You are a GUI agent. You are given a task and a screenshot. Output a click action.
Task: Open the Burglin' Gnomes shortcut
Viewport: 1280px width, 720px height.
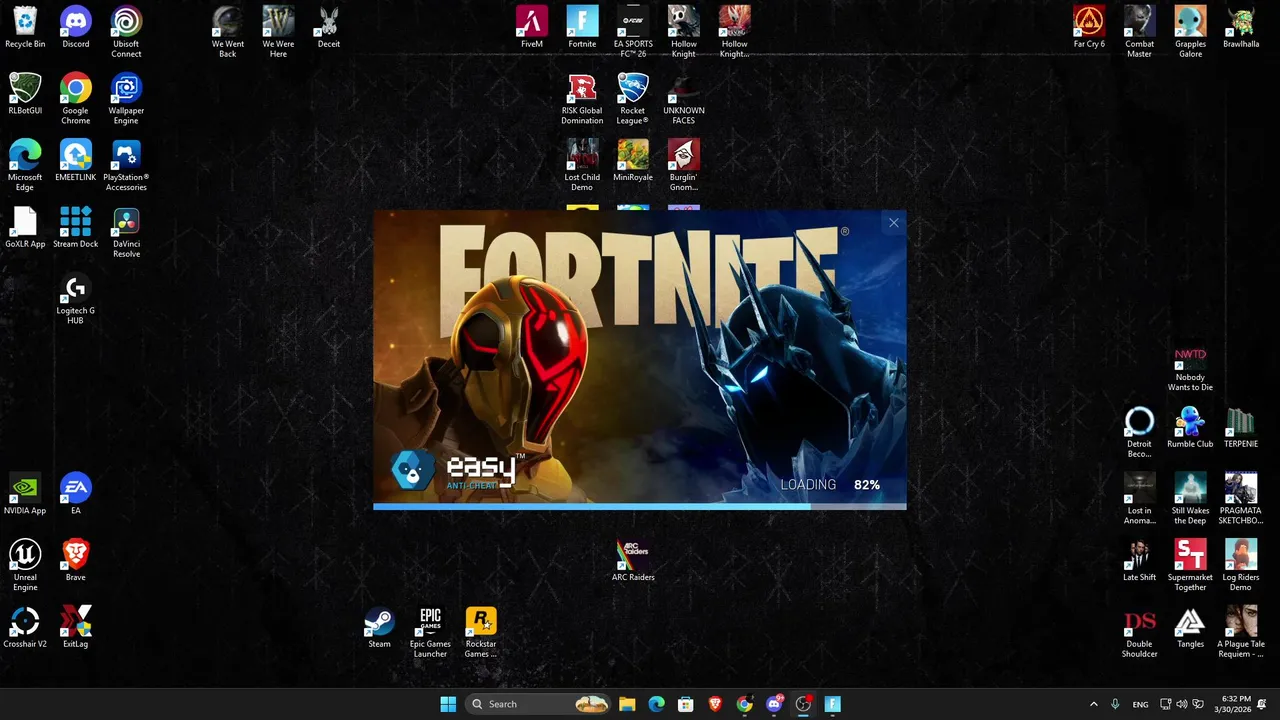(684, 165)
